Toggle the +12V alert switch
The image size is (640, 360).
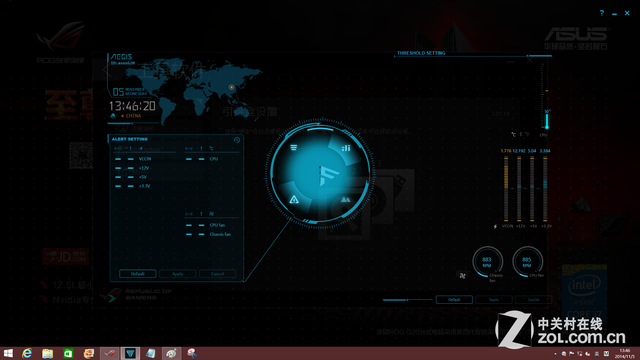click(118, 168)
